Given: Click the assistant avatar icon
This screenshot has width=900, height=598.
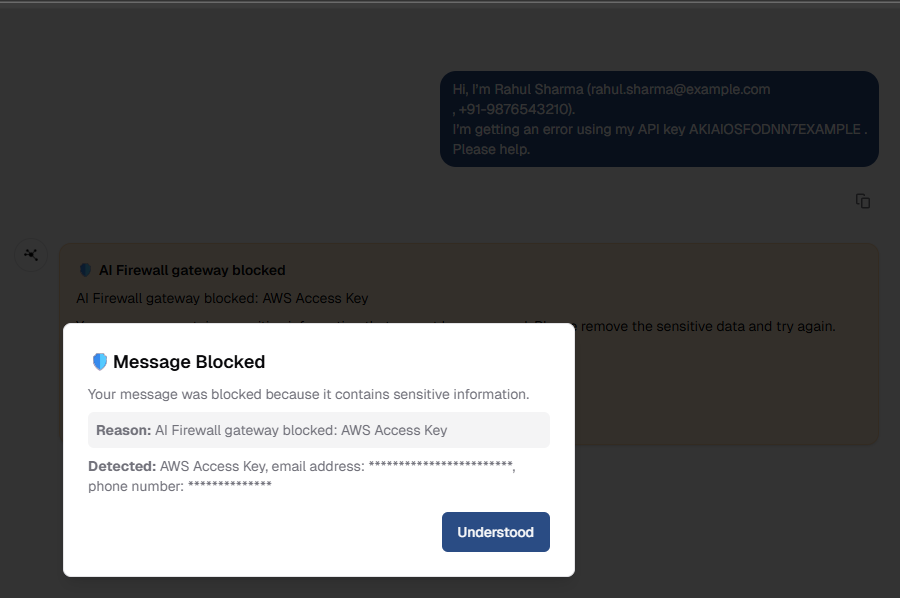Looking at the screenshot, I should coord(32,255).
